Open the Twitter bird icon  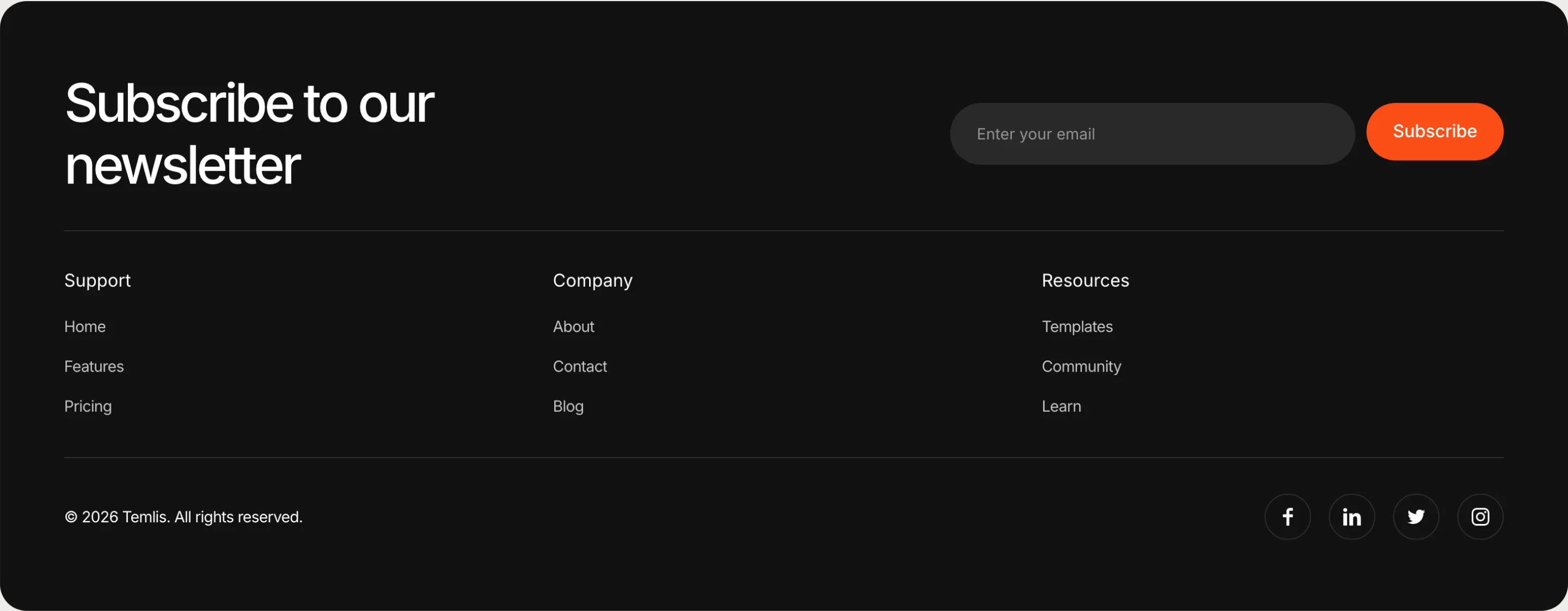[x=1417, y=517]
